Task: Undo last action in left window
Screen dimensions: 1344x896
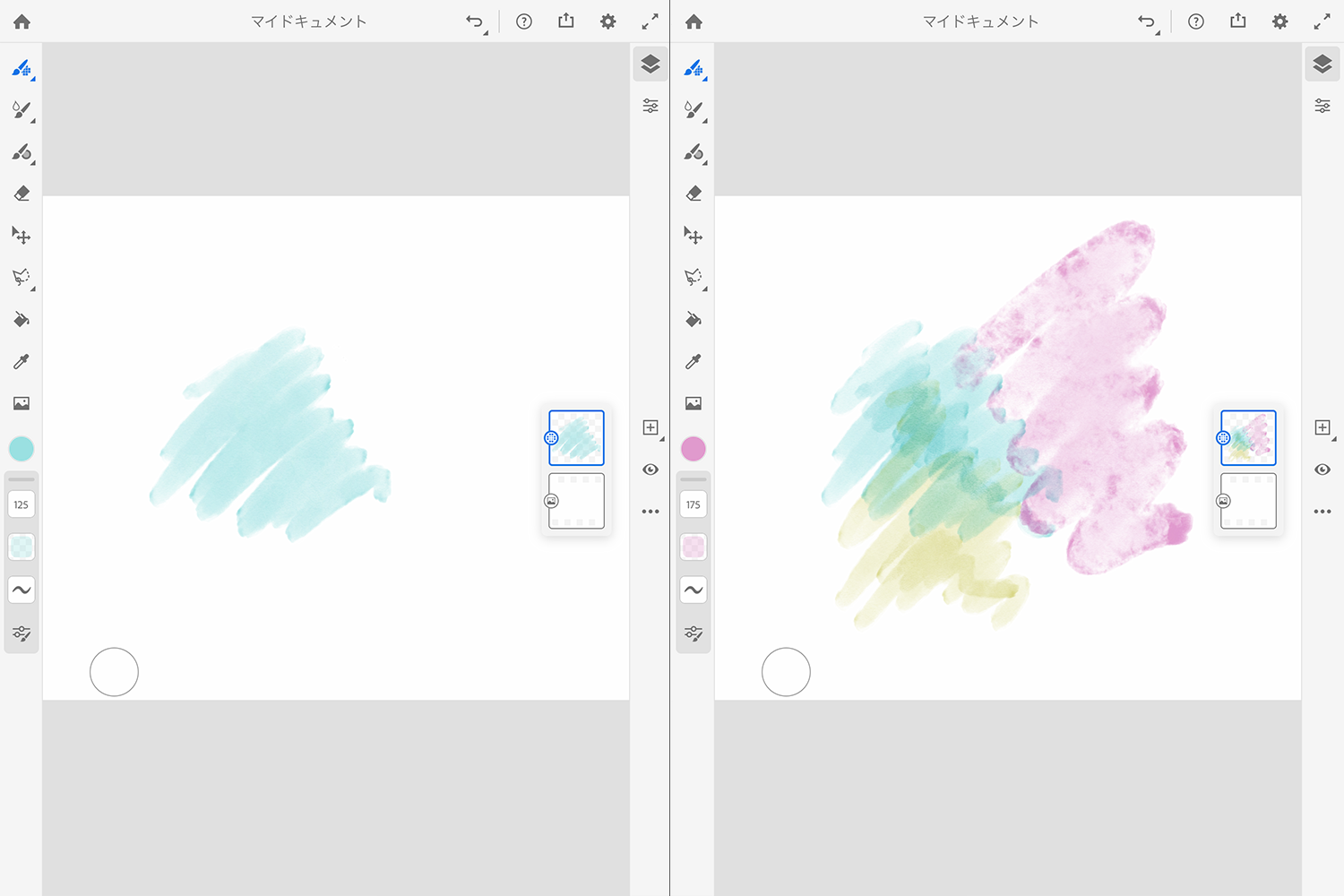Action: [x=475, y=22]
